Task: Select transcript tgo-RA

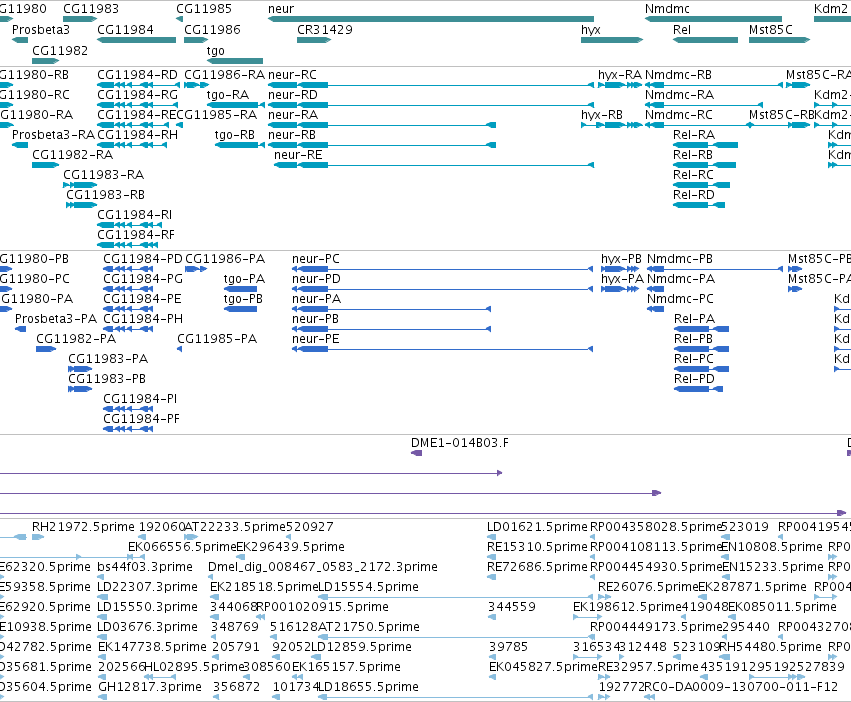Action: [x=227, y=94]
